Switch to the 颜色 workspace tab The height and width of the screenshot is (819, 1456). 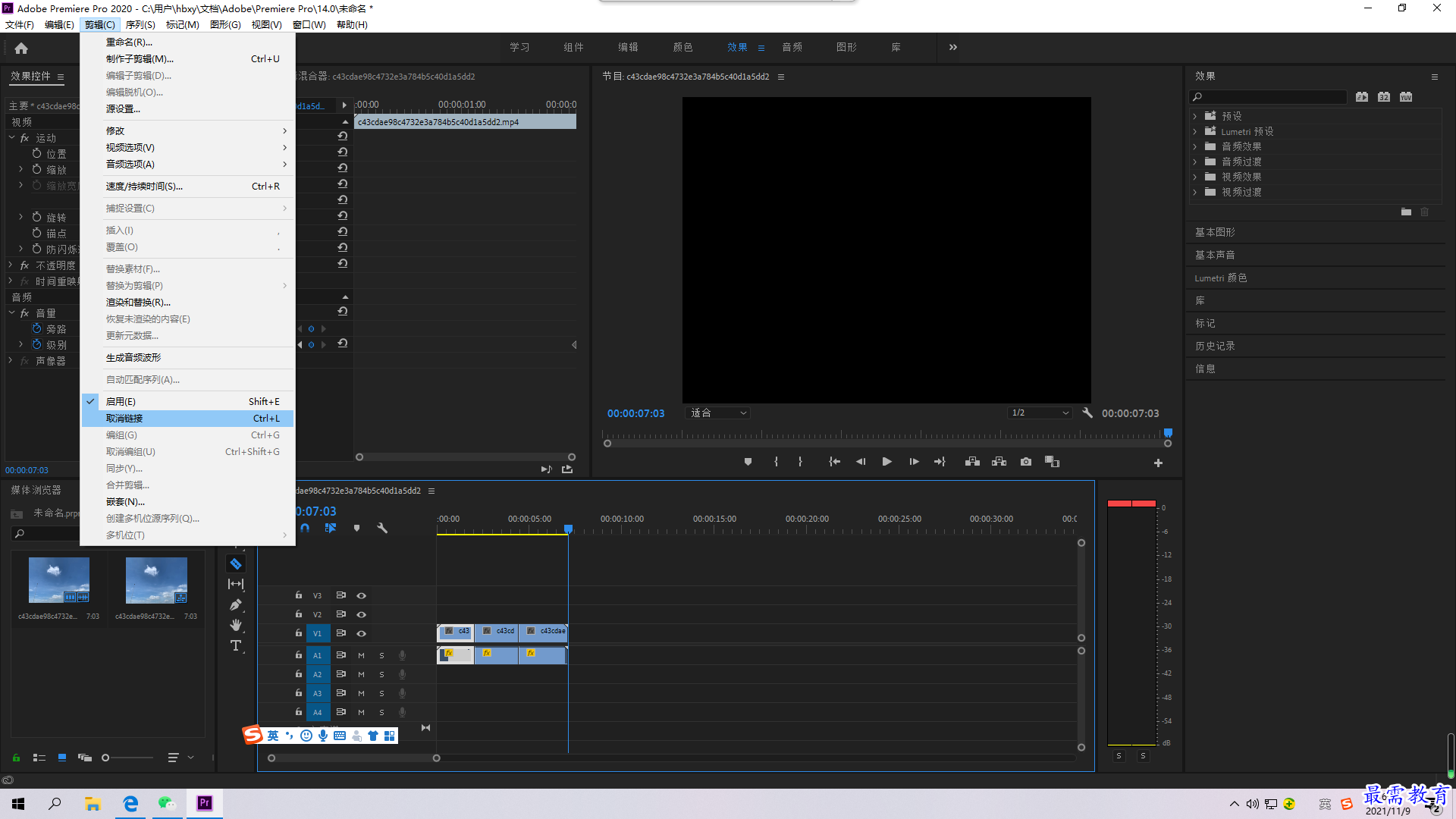682,47
